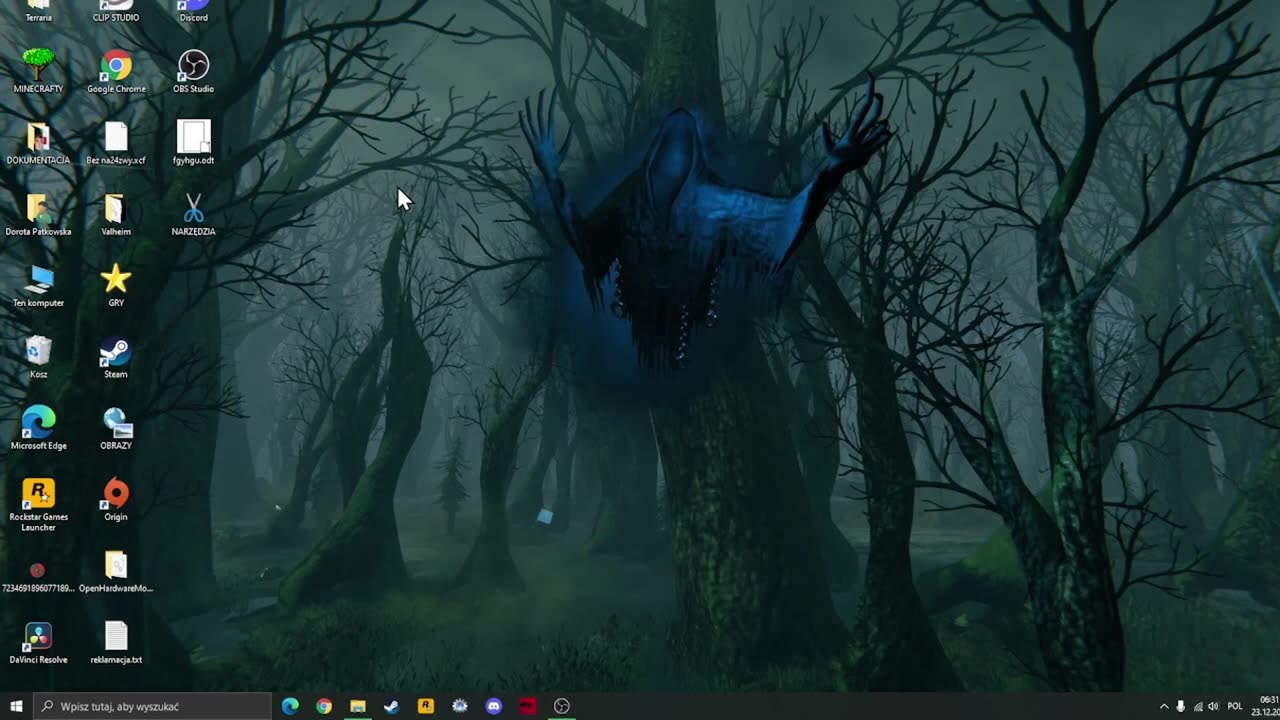Select the NARZĘDZIA scissors icon
Viewport: 1280px width, 720px height.
coord(193,214)
